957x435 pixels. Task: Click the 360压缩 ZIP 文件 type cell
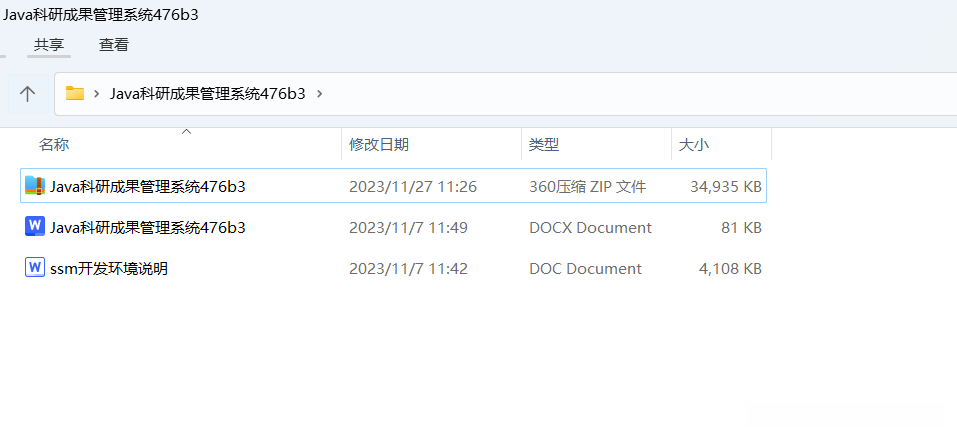coord(588,186)
